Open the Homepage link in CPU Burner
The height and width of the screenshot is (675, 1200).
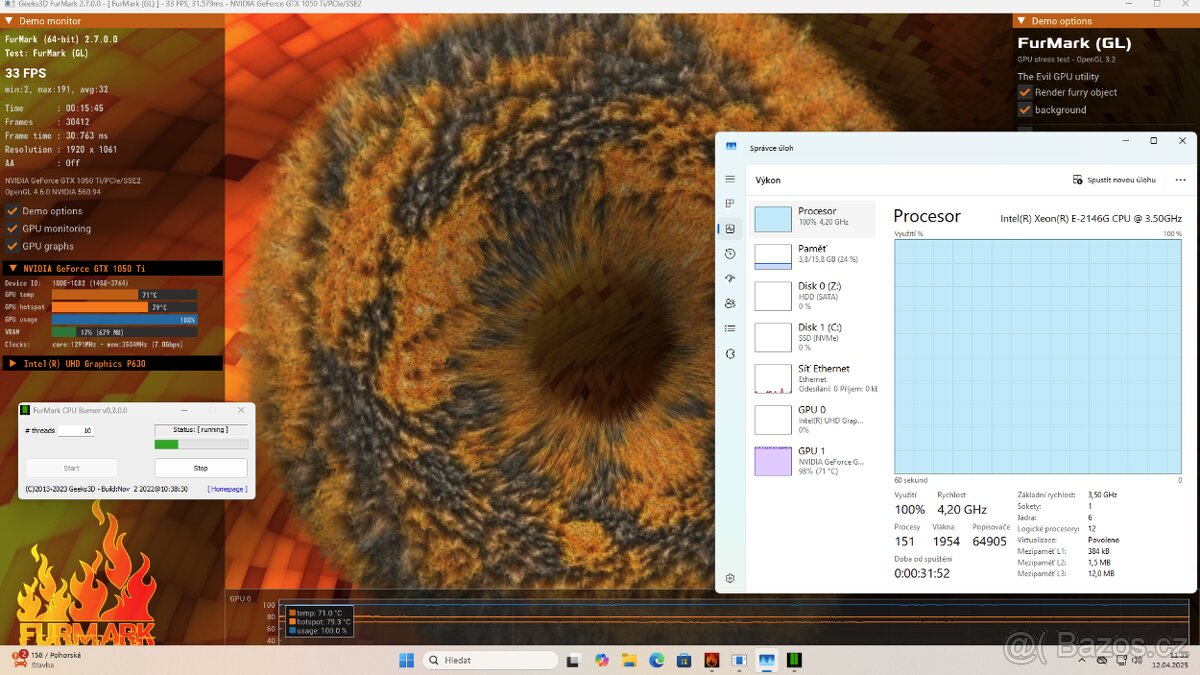pos(227,489)
